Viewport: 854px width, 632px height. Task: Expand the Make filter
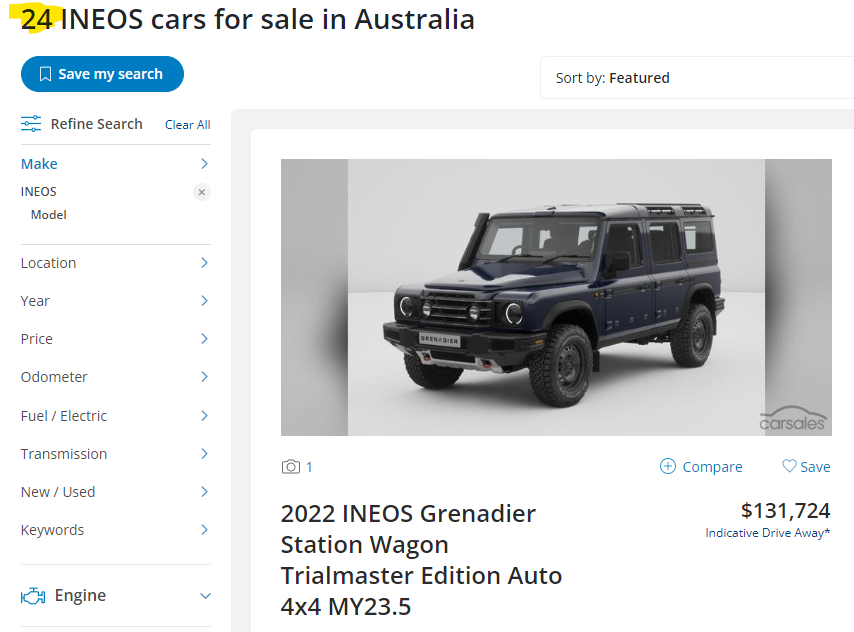[204, 164]
